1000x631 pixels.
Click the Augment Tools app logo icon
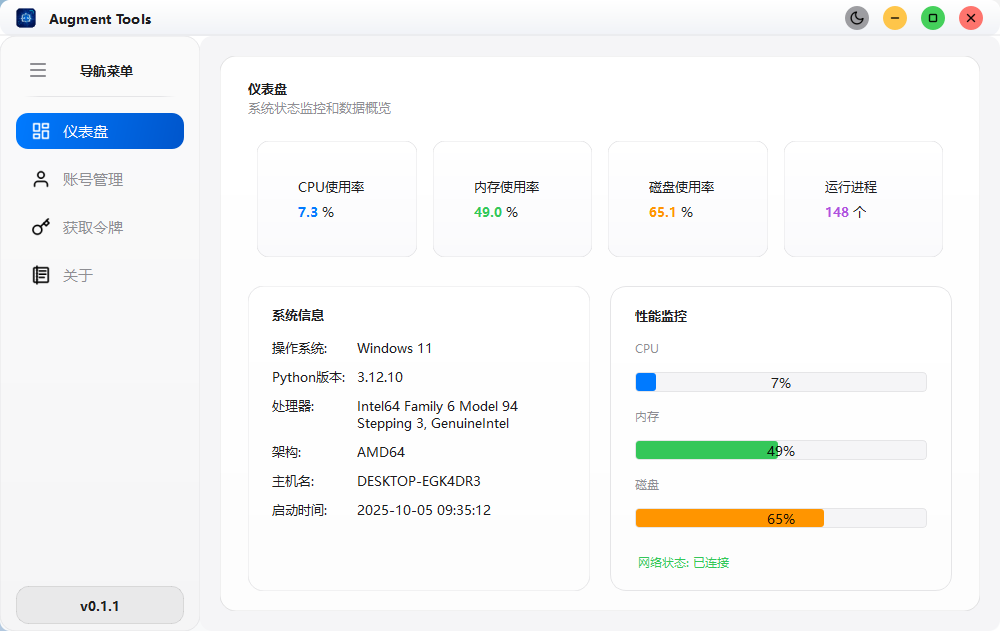tap(26, 18)
